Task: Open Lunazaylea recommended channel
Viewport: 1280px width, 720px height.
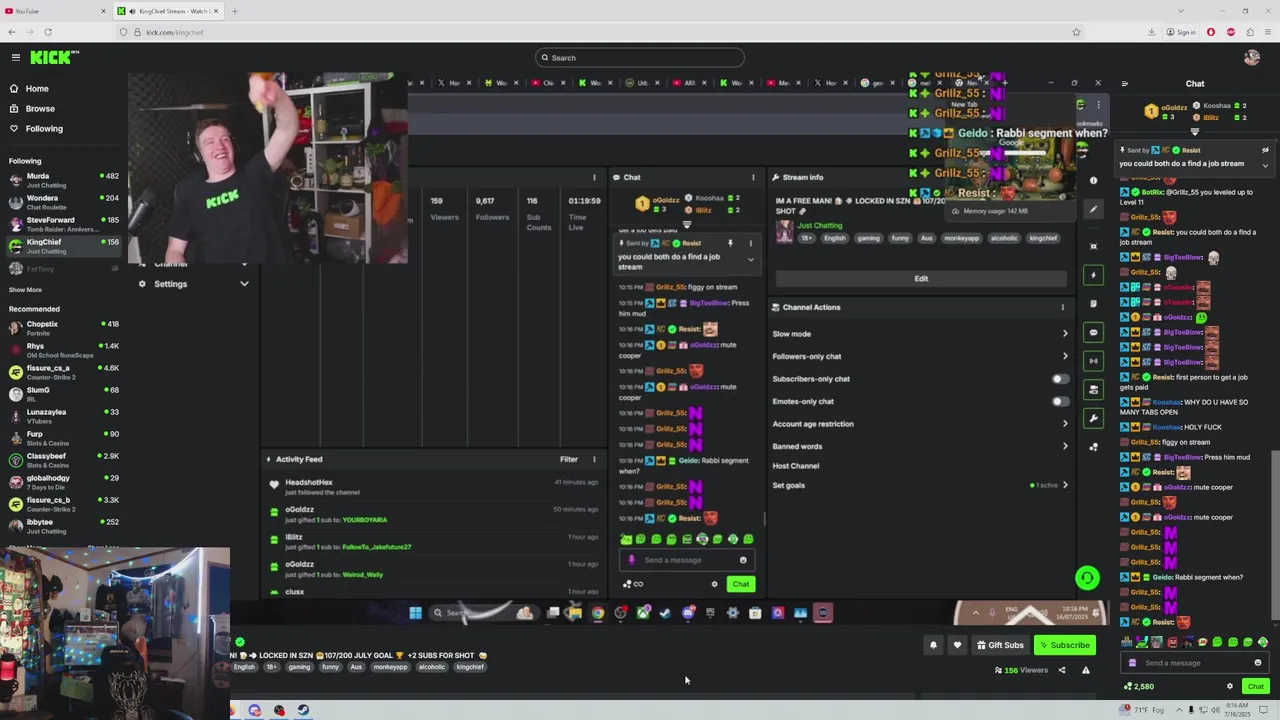Action: tap(64, 416)
